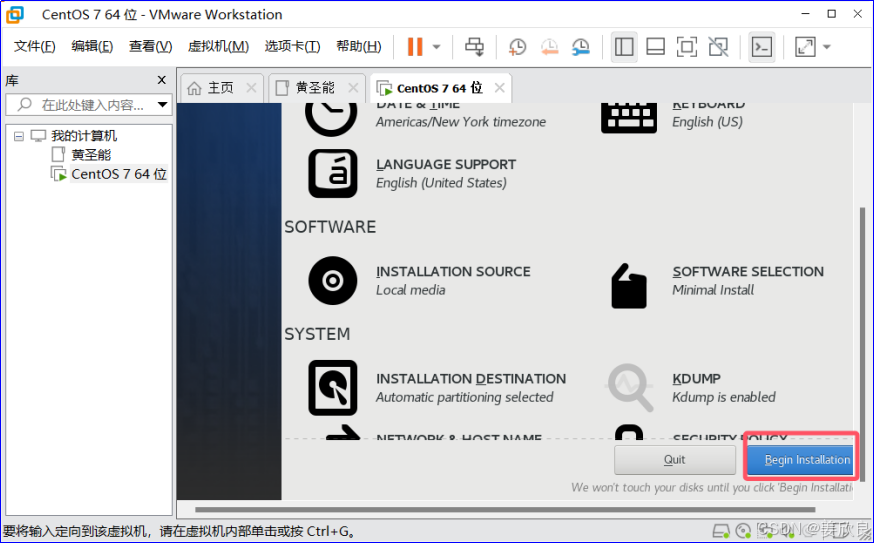
Task: Click the Kdump magnifier icon
Action: tap(629, 387)
